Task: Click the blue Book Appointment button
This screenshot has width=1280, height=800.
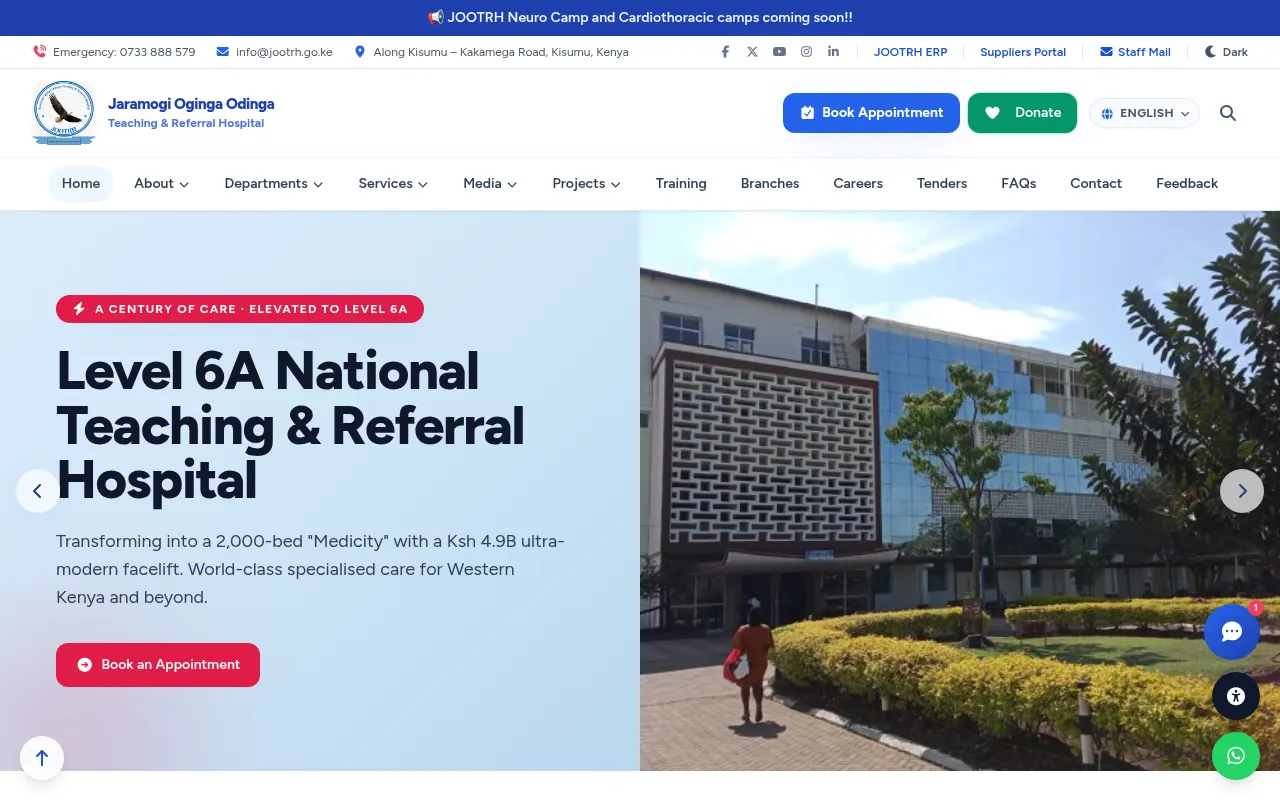Action: (871, 113)
